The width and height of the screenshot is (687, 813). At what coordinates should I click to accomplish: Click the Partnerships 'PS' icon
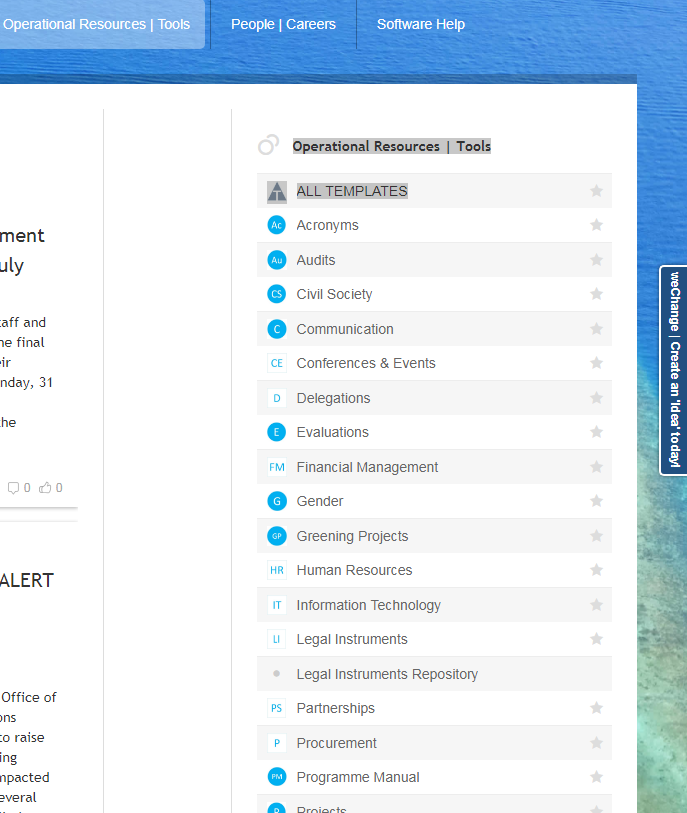pyautogui.click(x=277, y=708)
